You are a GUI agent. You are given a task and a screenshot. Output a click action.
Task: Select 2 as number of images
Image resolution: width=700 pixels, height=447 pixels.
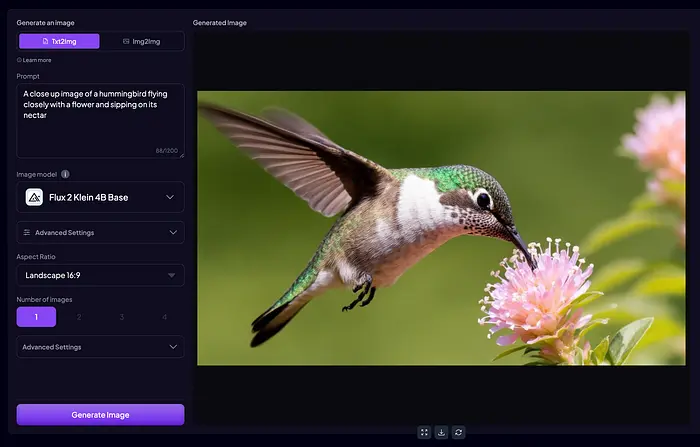point(79,317)
